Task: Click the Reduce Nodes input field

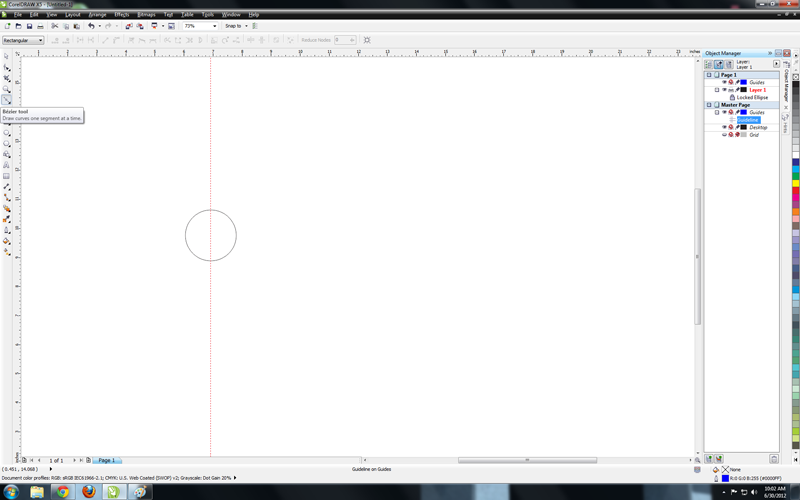Action: point(345,40)
